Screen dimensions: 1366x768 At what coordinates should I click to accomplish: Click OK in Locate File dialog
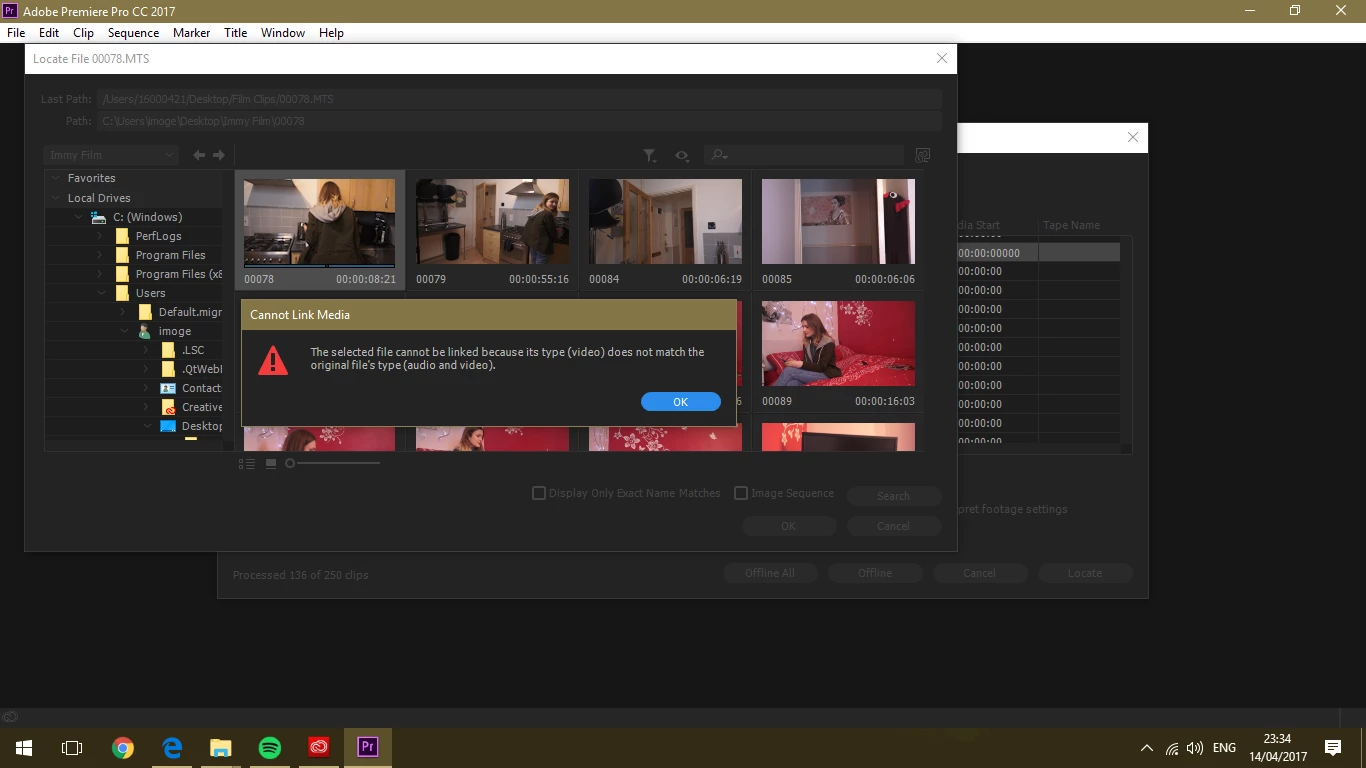click(789, 526)
